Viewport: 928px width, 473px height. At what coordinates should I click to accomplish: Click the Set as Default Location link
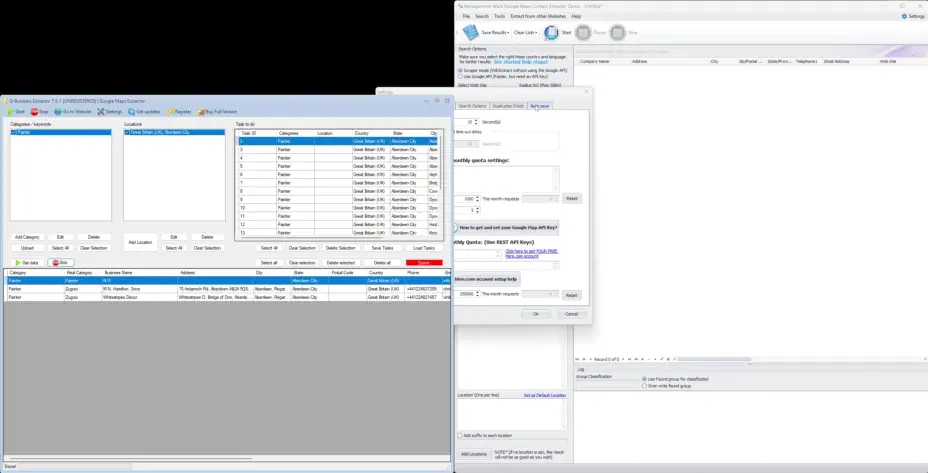coord(544,396)
